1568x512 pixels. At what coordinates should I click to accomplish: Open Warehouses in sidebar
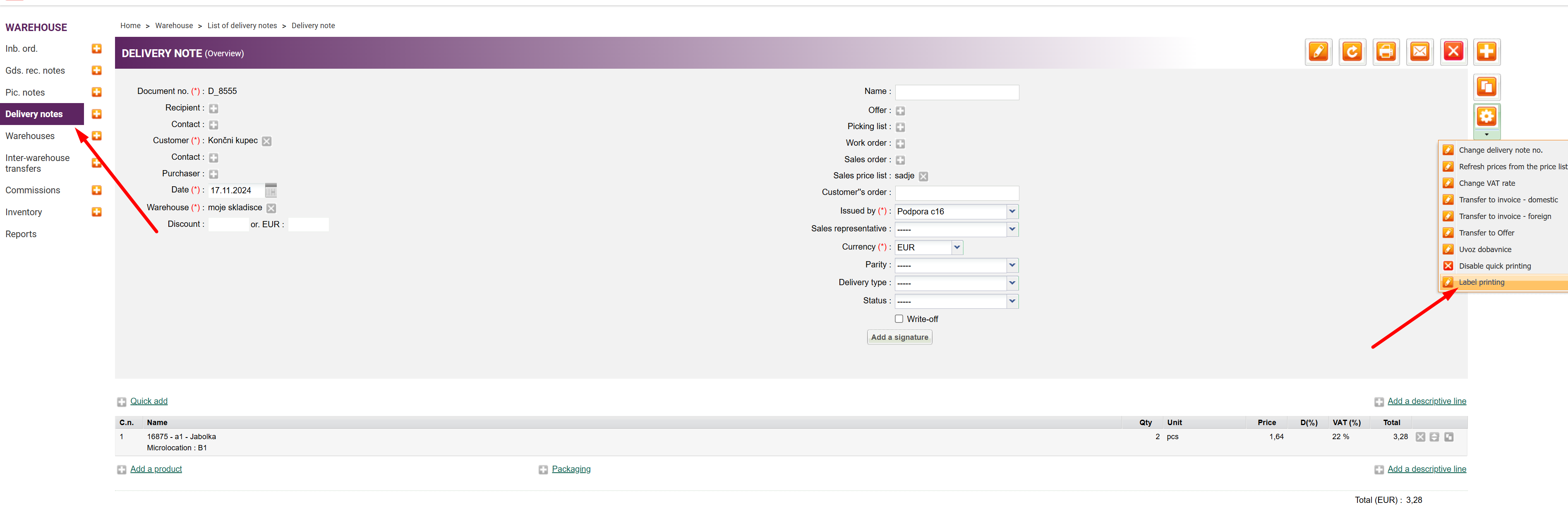click(x=30, y=136)
